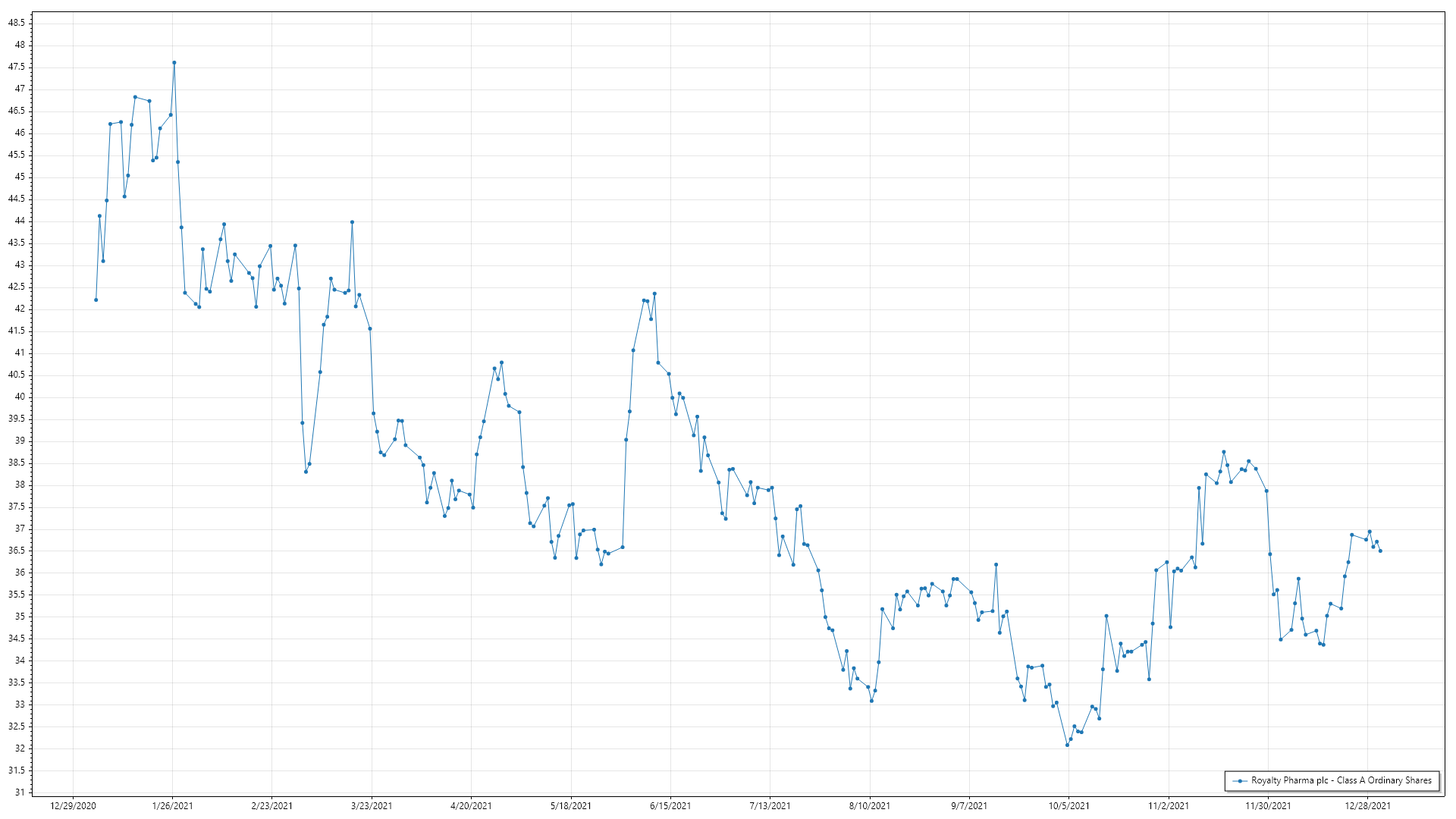Select the June peak point above 42

654,293
